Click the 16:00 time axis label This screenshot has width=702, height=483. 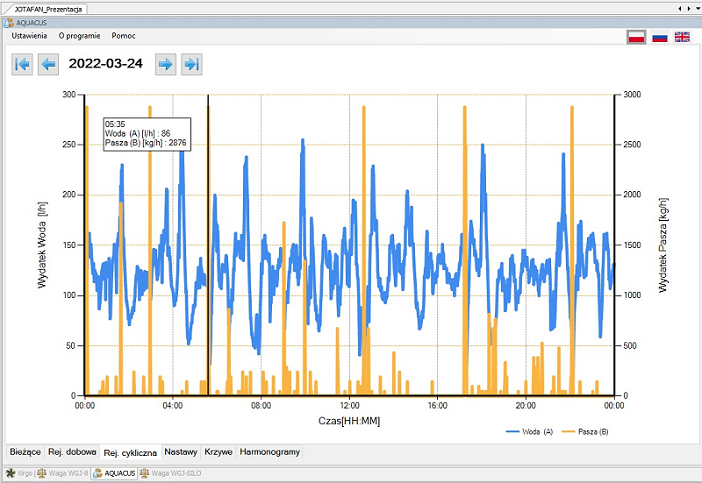pyautogui.click(x=437, y=406)
